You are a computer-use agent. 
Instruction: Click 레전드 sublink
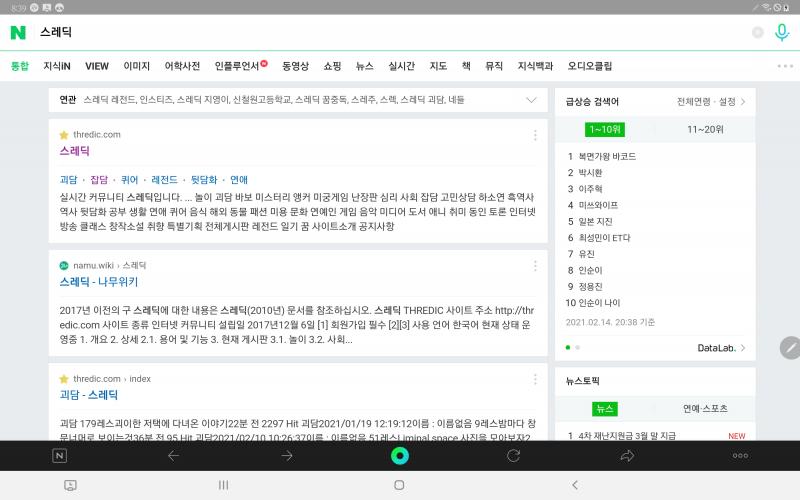click(x=164, y=180)
